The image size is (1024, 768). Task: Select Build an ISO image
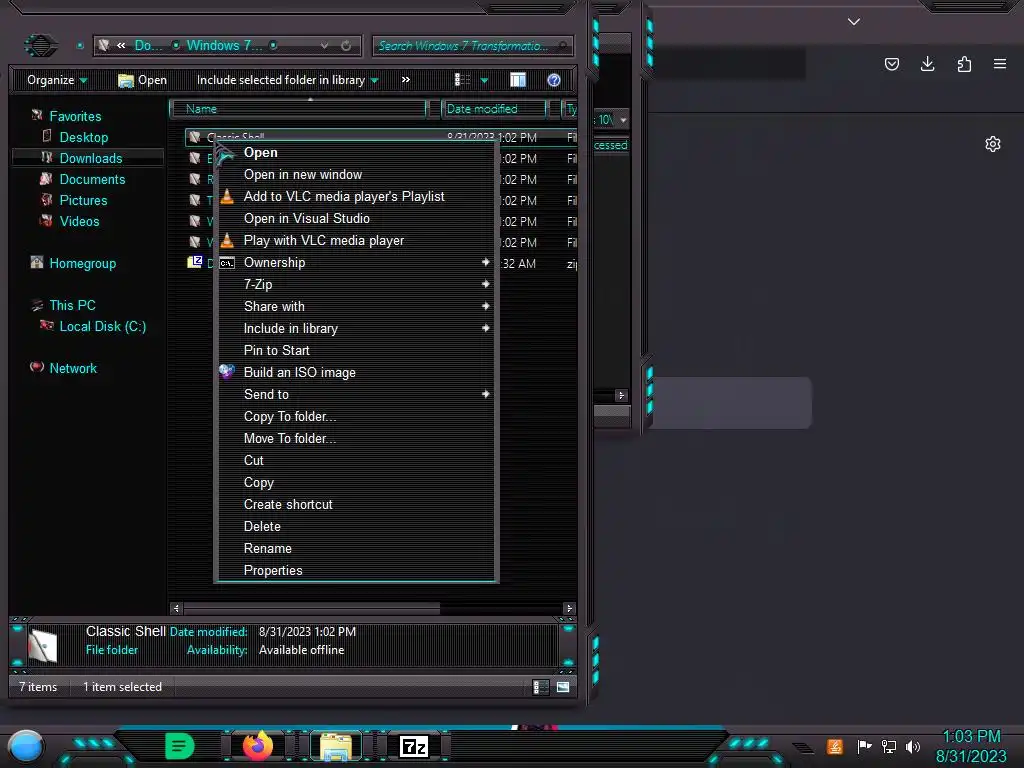[x=356, y=372]
